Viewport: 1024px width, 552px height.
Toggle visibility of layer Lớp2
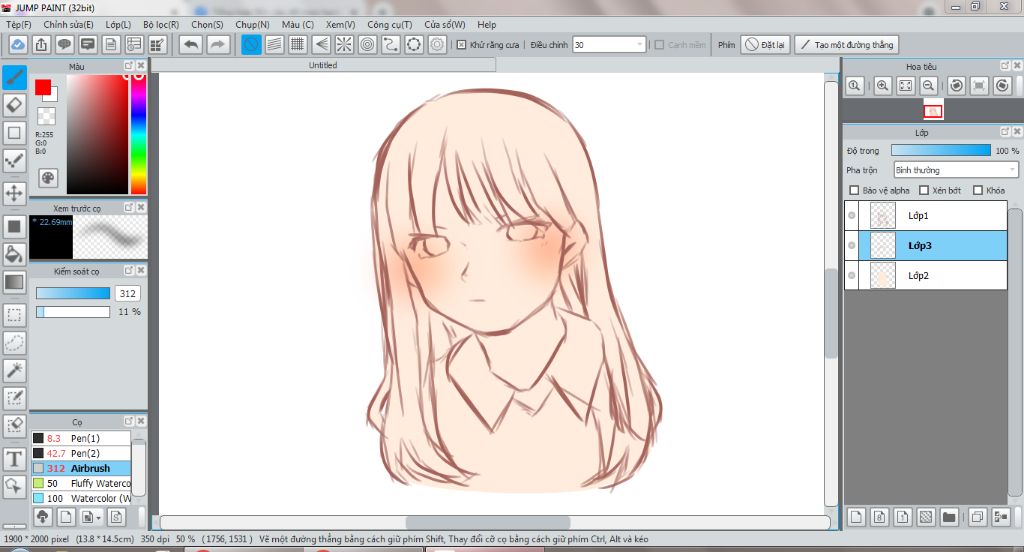[852, 276]
